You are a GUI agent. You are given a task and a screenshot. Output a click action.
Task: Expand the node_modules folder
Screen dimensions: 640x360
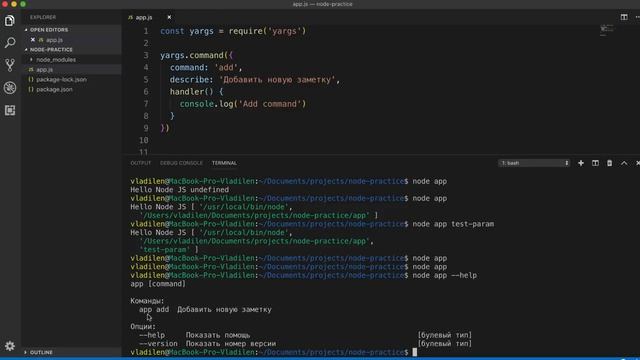[56, 60]
